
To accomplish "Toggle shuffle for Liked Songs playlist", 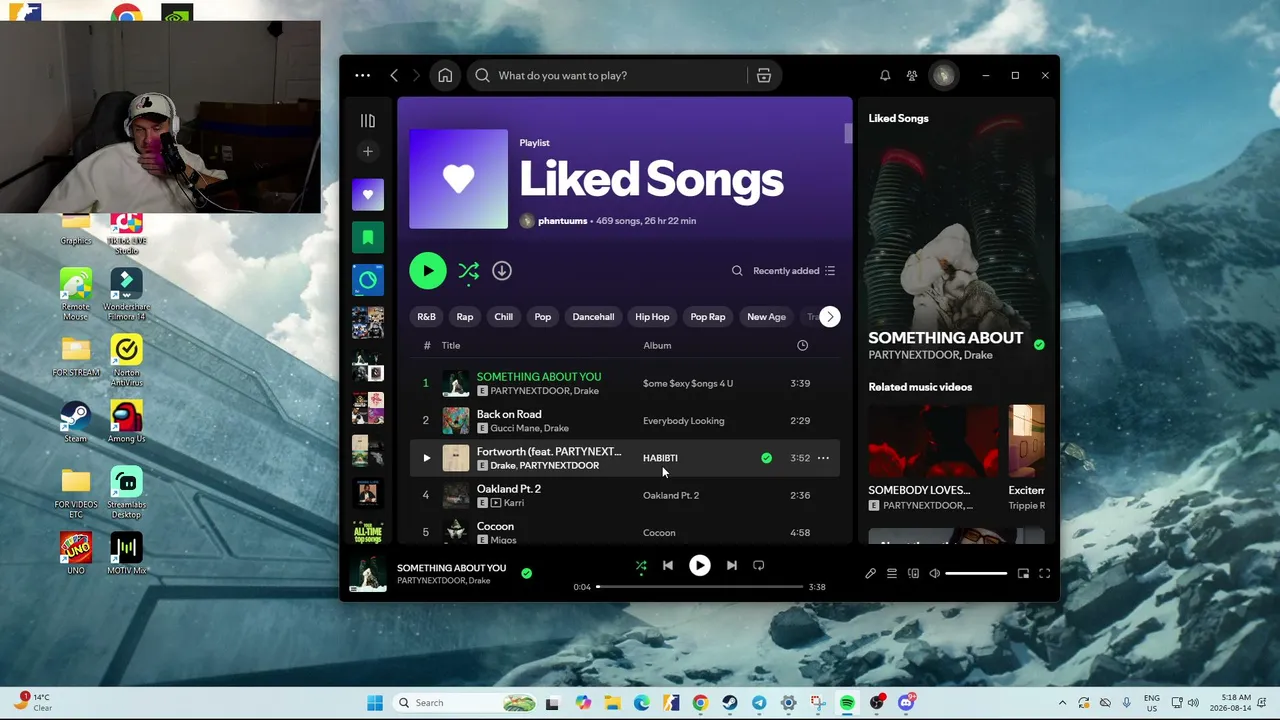I will 468,271.
